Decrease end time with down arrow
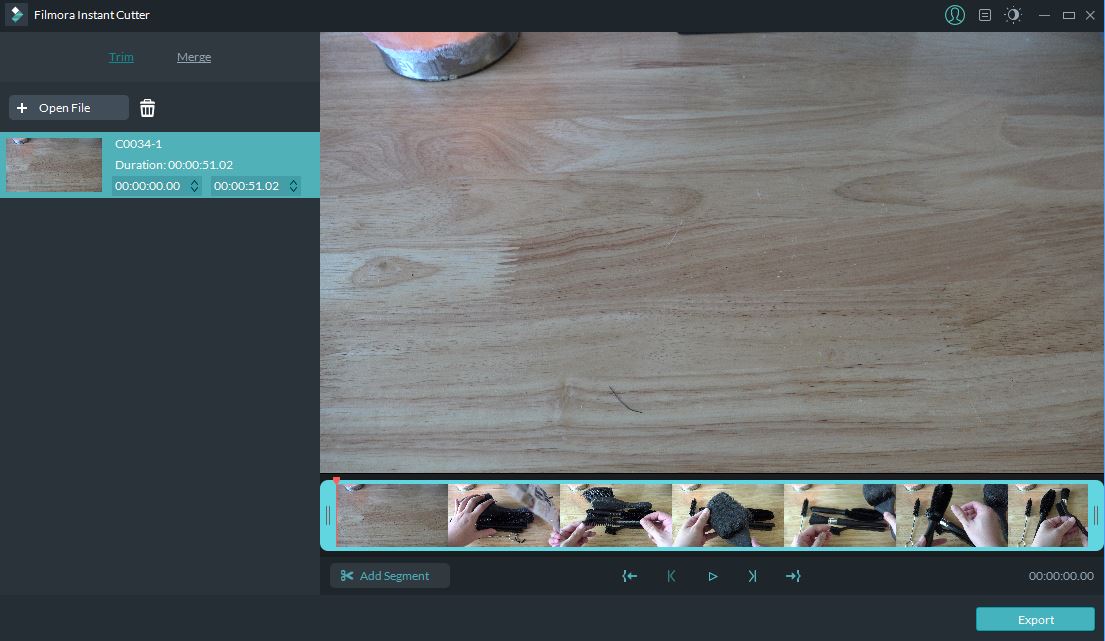The image size is (1105, 641). pos(293,190)
